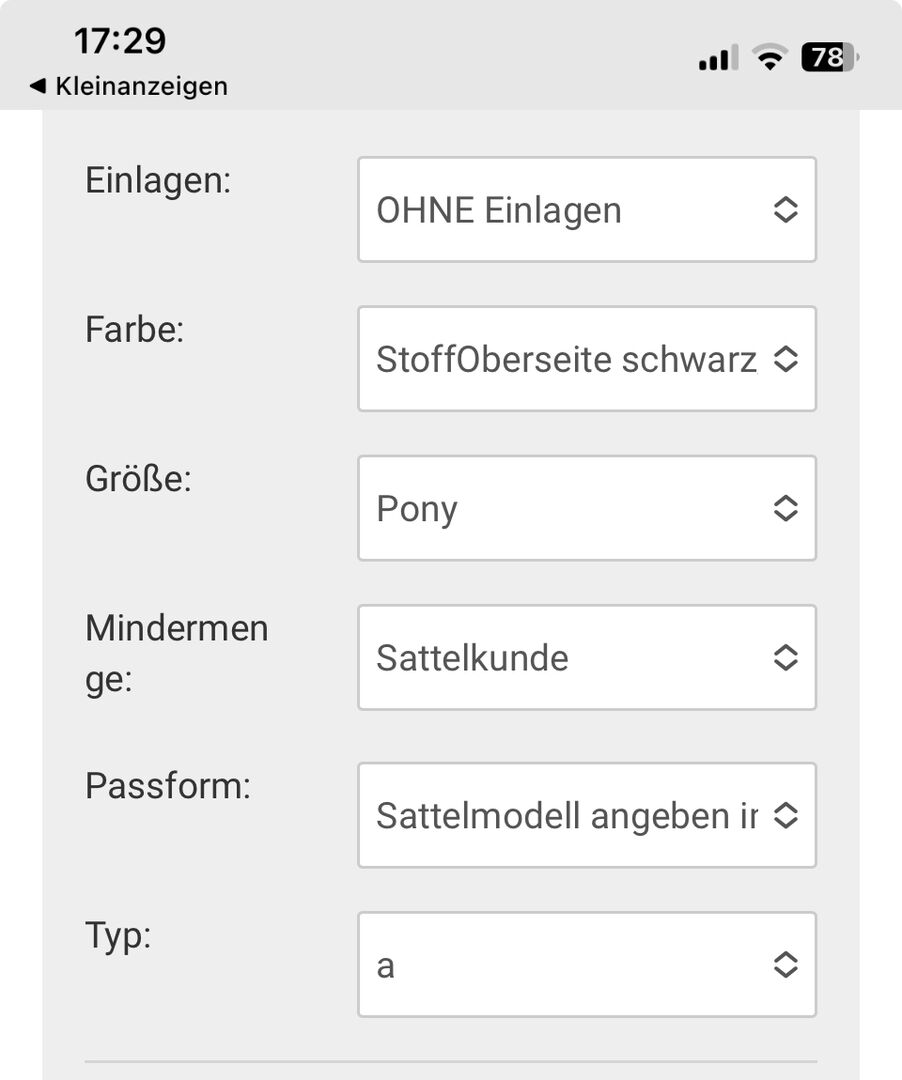Tap the Passform label text
The height and width of the screenshot is (1080, 902).
168,786
